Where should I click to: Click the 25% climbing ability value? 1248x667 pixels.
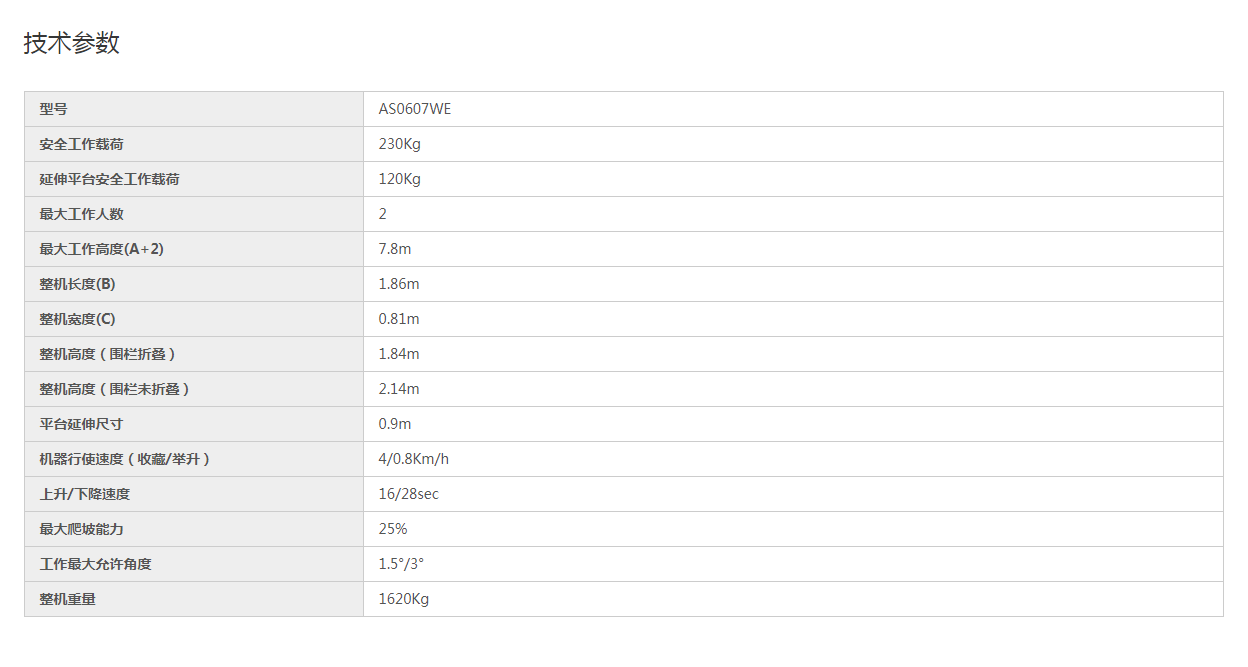393,529
